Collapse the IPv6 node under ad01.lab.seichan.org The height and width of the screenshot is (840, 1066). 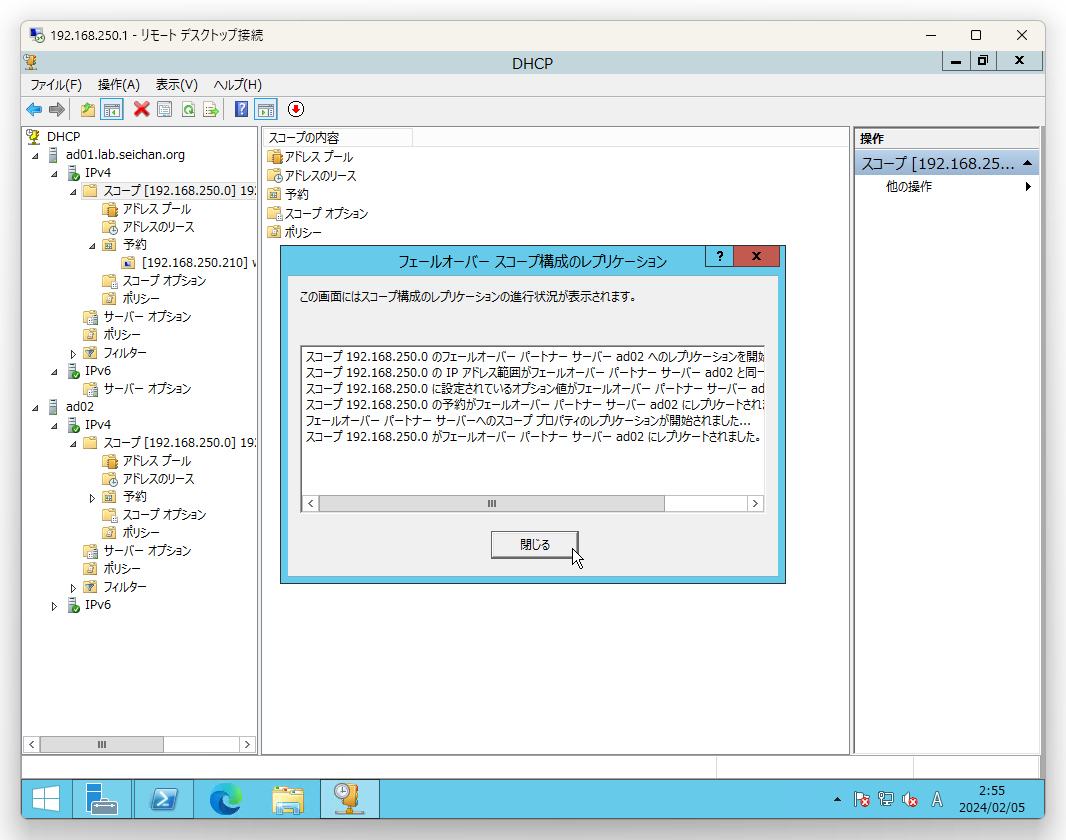54,372
